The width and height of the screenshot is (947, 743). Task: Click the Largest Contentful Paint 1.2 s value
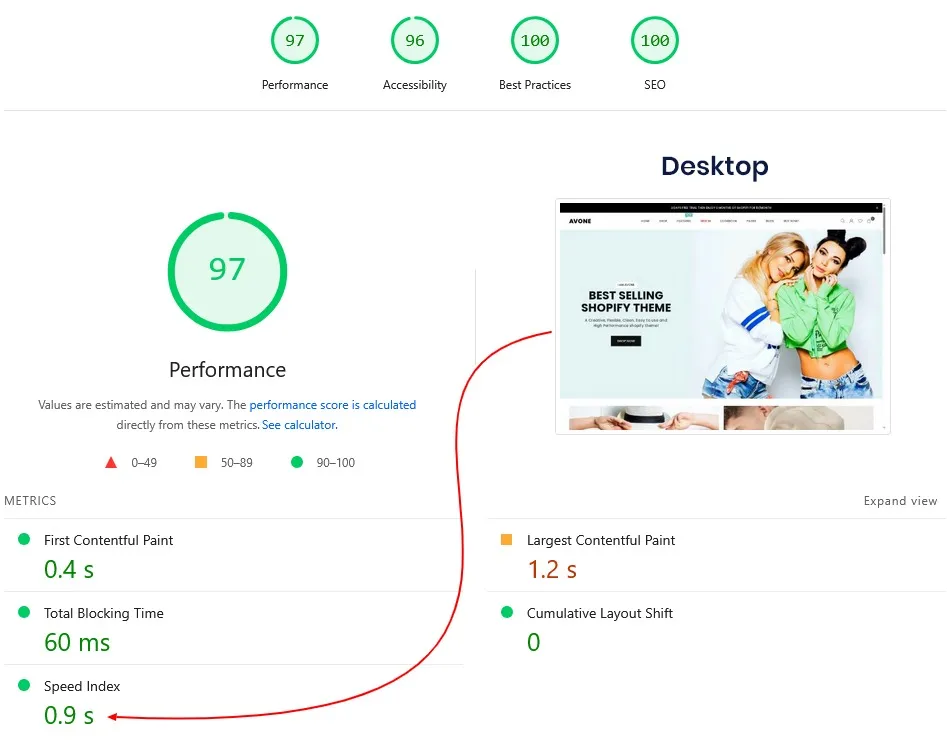pyautogui.click(x=552, y=570)
